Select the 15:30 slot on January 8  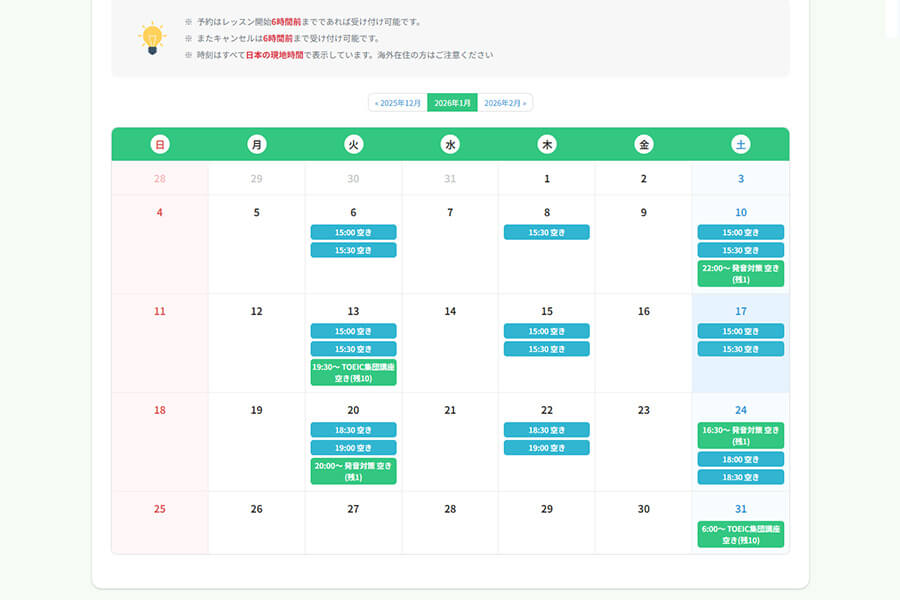point(547,232)
